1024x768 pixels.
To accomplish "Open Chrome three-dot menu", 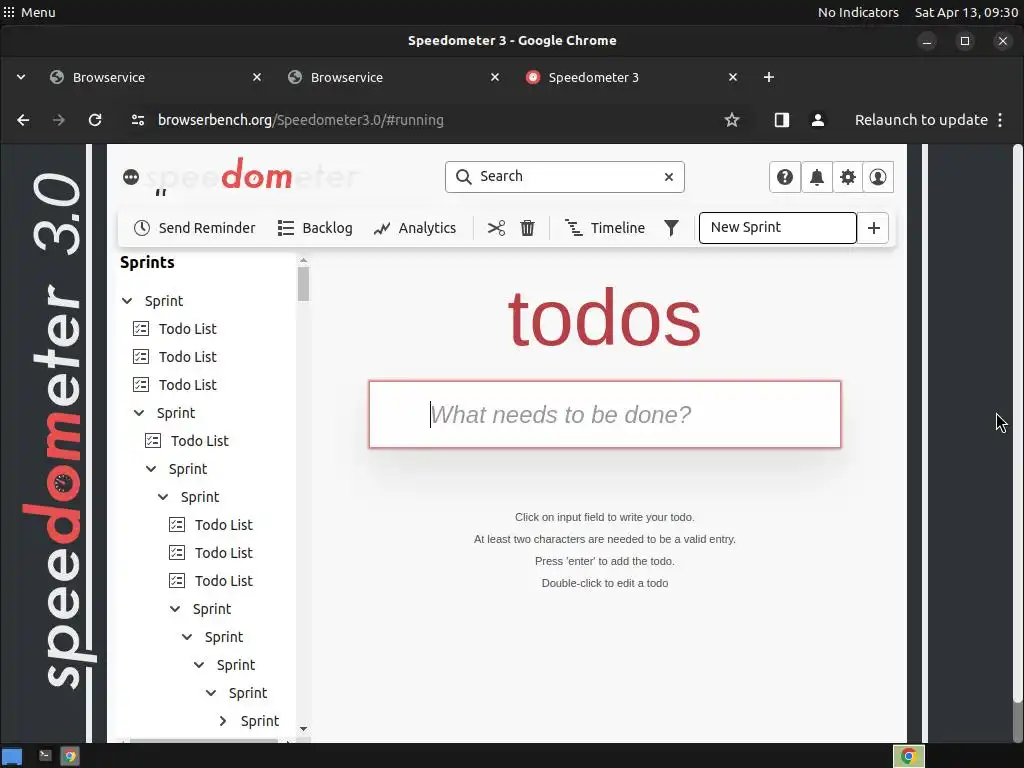I will 1000,120.
